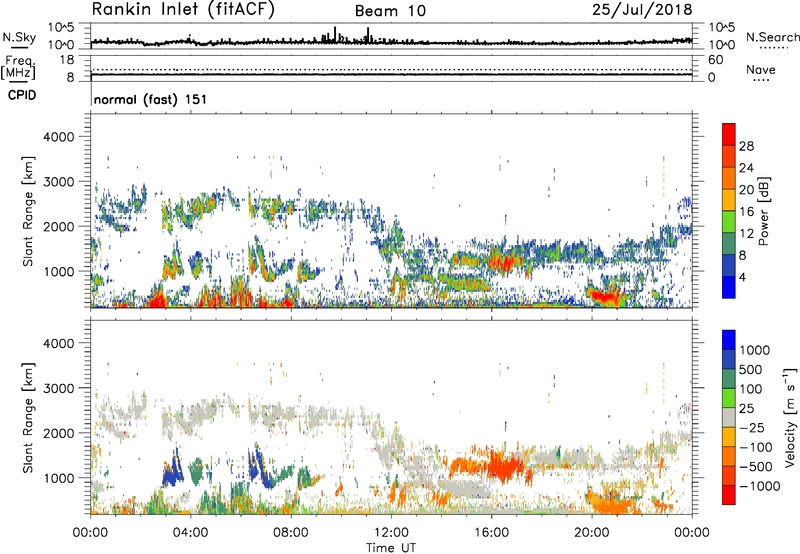Click the blue velocity echo near 03:00

click(x=172, y=472)
